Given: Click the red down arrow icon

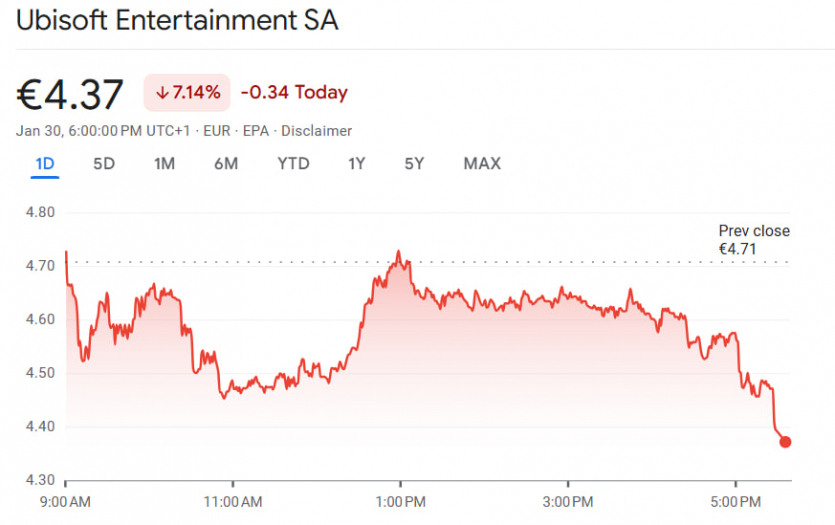Looking at the screenshot, I should pos(162,93).
